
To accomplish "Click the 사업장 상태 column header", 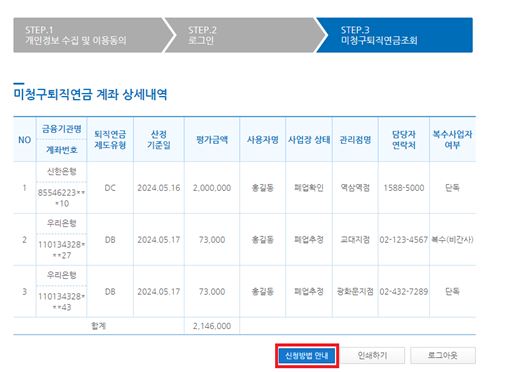I will 309,140.
